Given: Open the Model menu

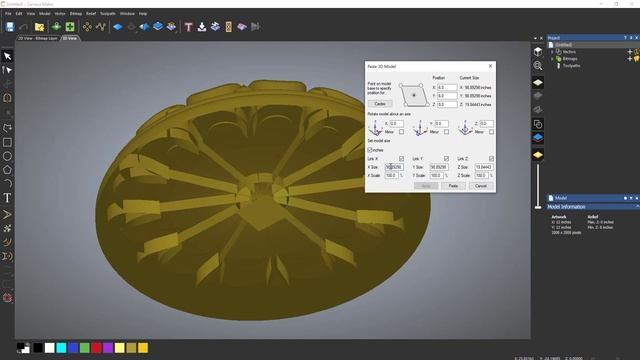Looking at the screenshot, I should click(44, 13).
